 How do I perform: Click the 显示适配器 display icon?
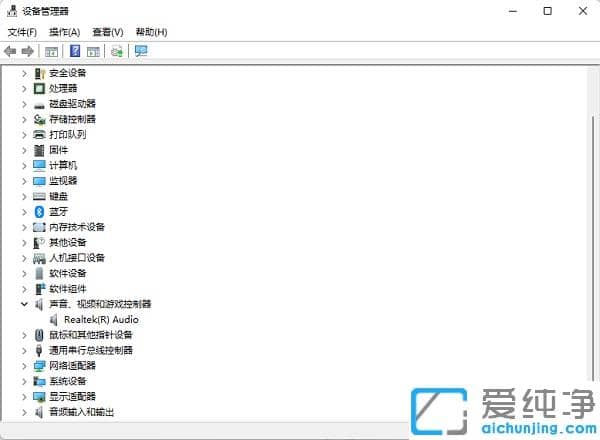tap(39, 397)
